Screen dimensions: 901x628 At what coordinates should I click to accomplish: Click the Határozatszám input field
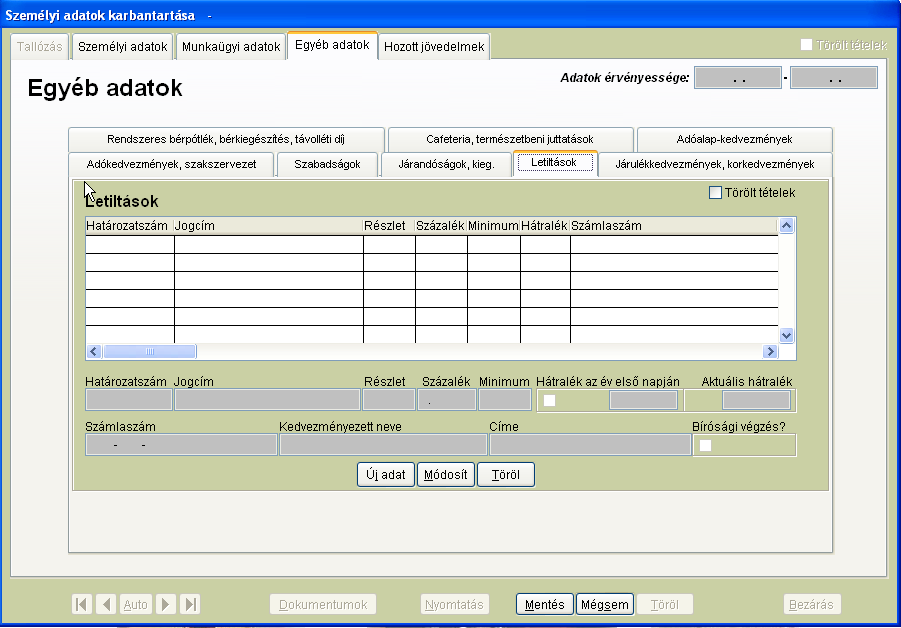[129, 400]
